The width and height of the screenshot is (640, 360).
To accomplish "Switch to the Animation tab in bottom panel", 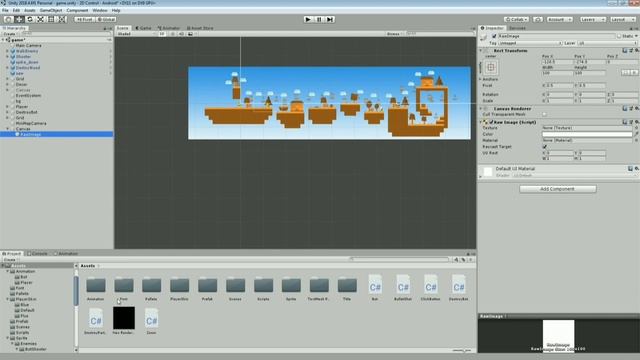I will tap(65, 253).
